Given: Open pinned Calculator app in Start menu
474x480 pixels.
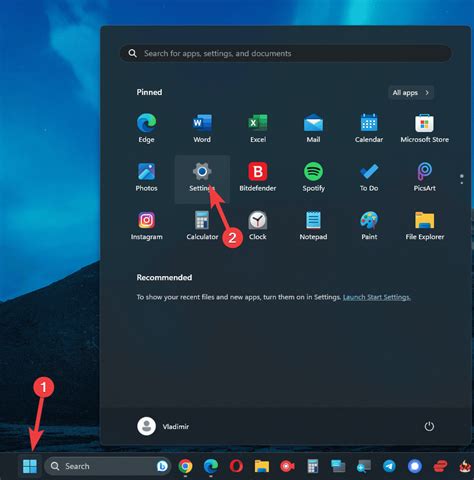Looking at the screenshot, I should point(202,226).
